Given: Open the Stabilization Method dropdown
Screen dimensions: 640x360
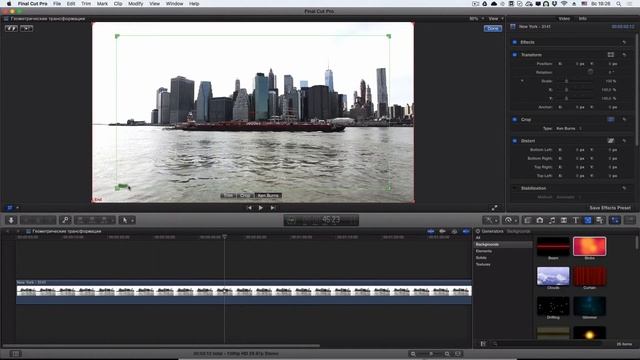Looking at the screenshot, I should click(x=568, y=197).
